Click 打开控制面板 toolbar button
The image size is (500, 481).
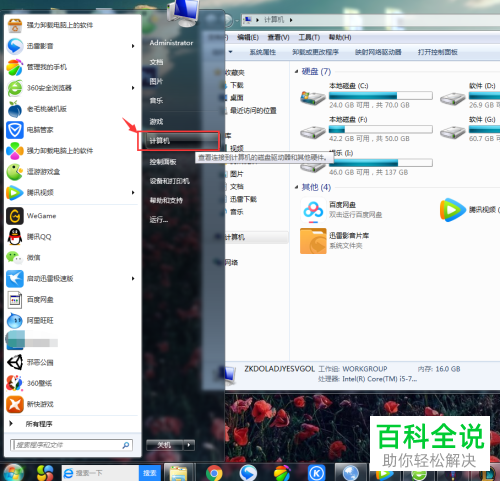tap(437, 52)
